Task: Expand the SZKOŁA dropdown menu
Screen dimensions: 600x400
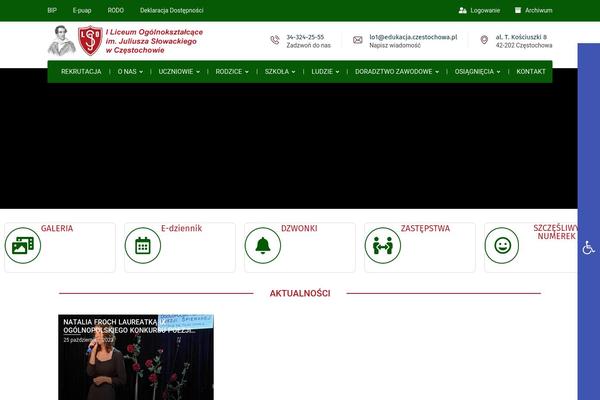Action: click(x=280, y=72)
